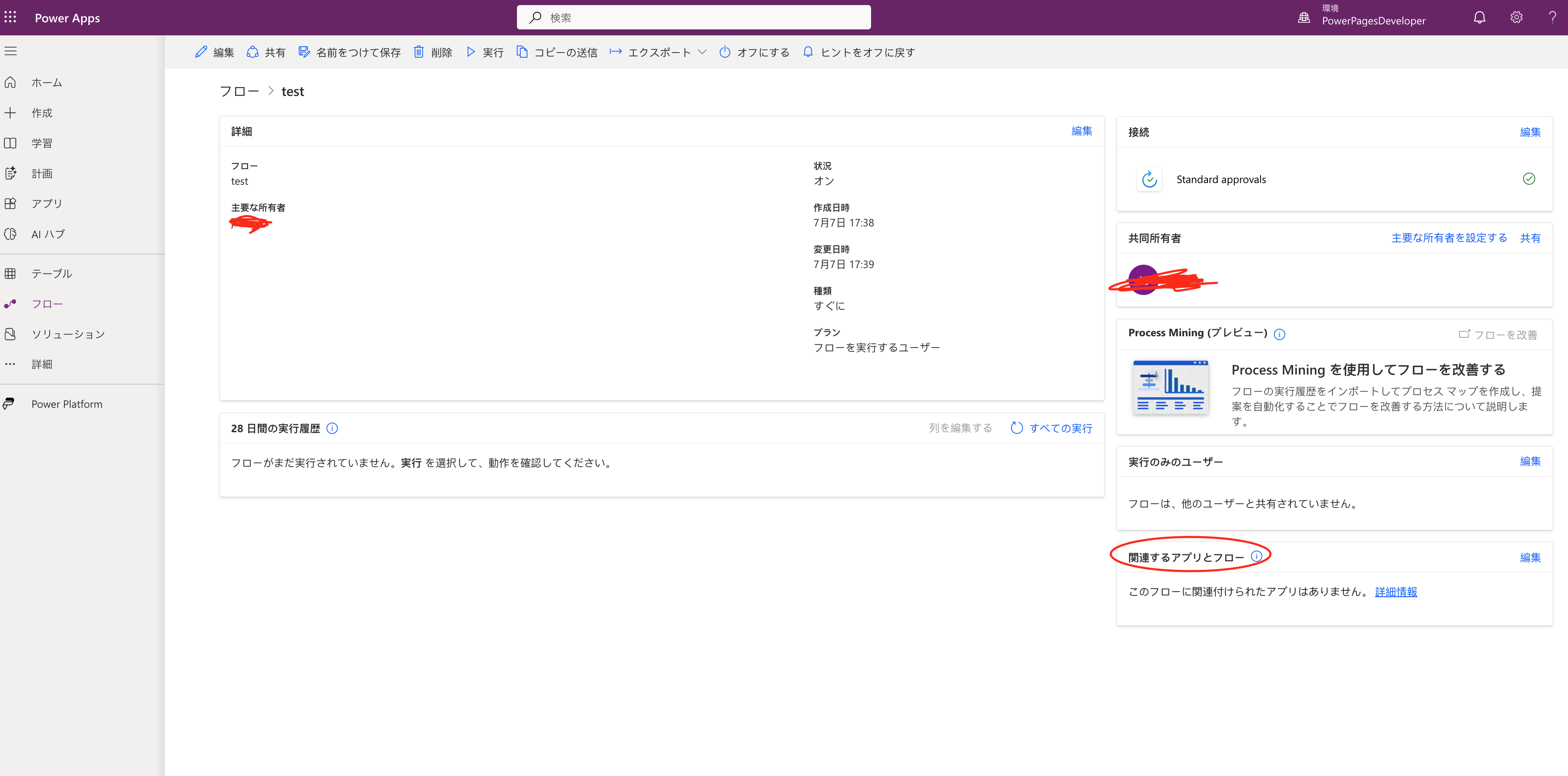1568x776 pixels.
Task: Click the Standard approvals connection icon
Action: [x=1149, y=179]
